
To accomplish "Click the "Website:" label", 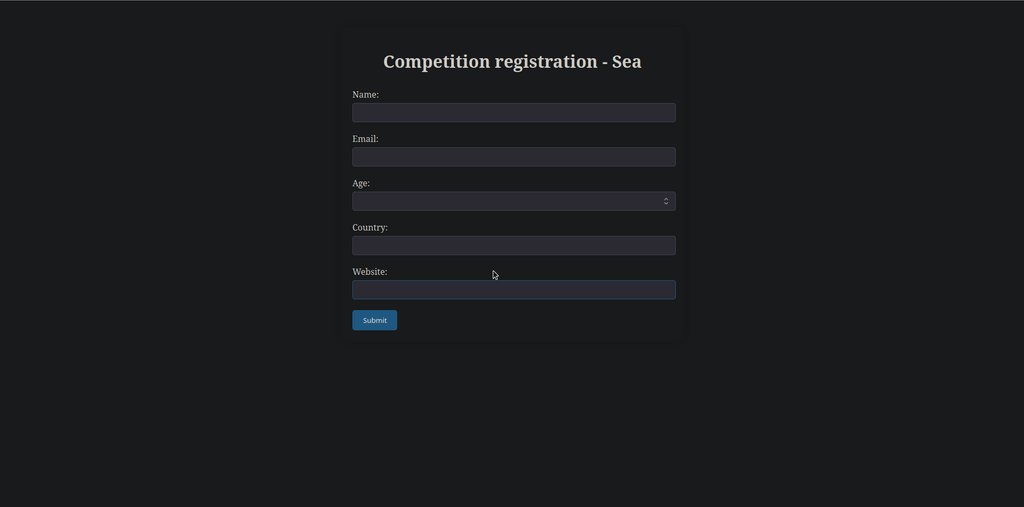I will (x=370, y=272).
